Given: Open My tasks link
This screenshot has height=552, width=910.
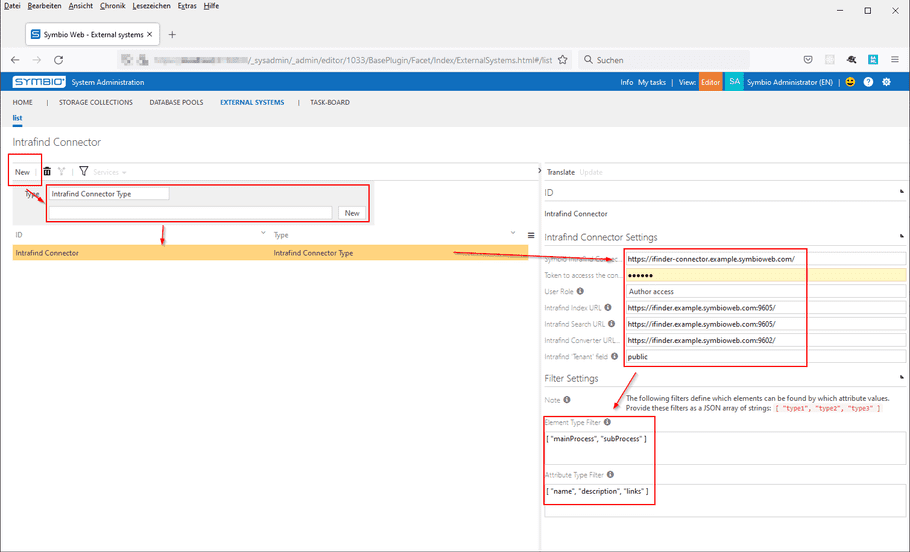Looking at the screenshot, I should tap(652, 82).
